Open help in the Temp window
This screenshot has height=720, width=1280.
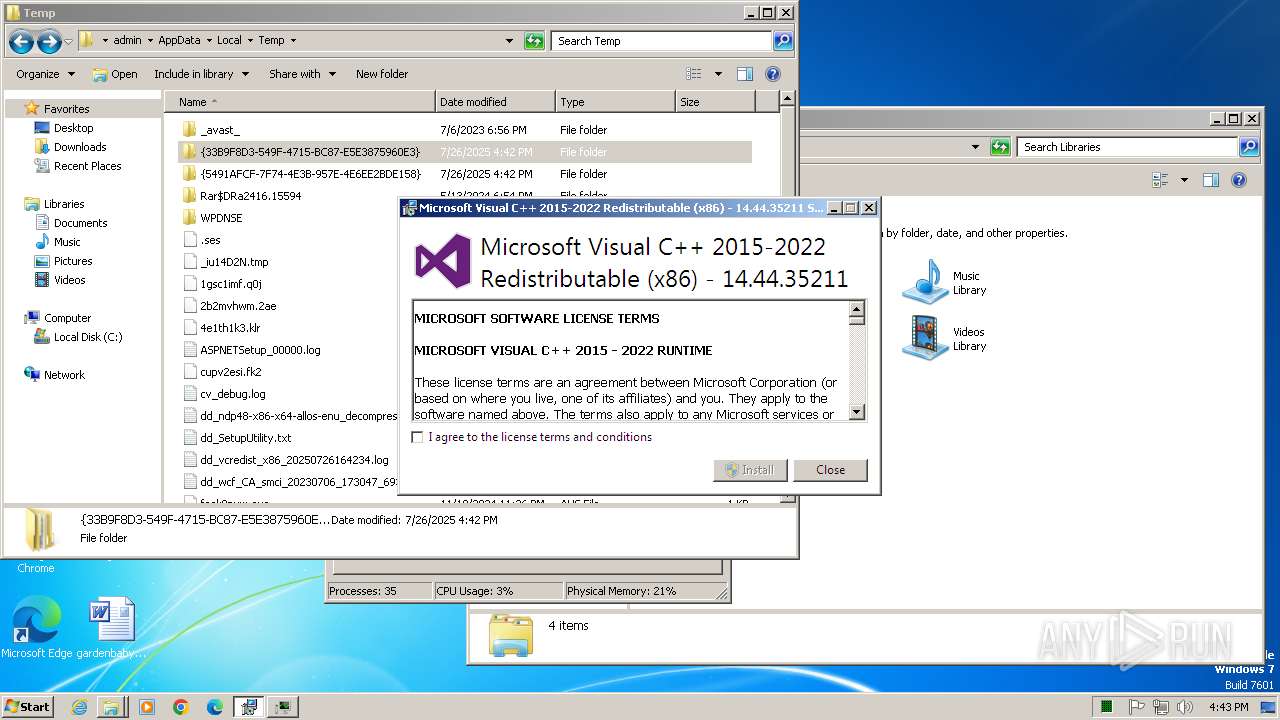772,74
